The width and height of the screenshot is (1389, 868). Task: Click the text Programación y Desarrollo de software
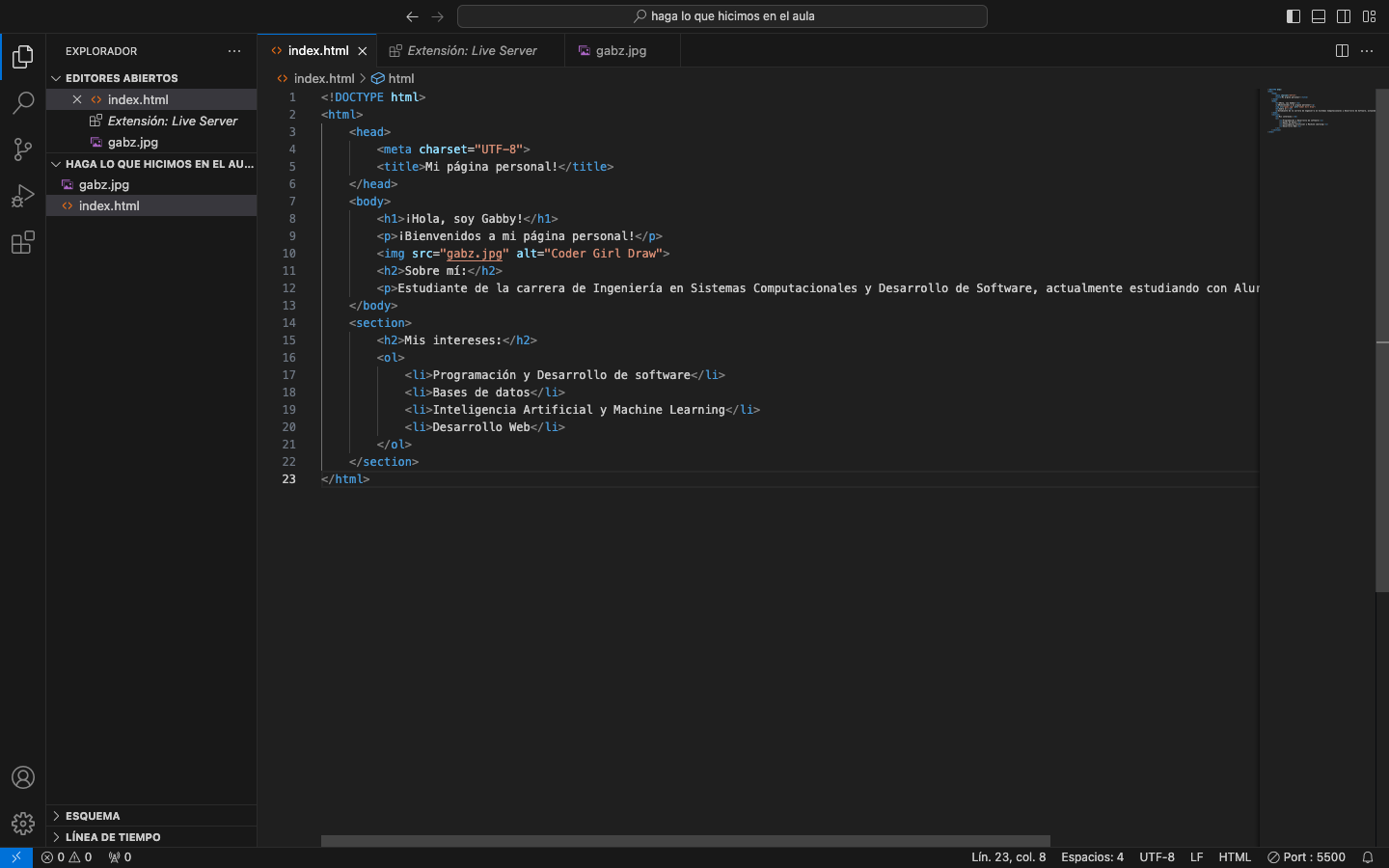(561, 375)
